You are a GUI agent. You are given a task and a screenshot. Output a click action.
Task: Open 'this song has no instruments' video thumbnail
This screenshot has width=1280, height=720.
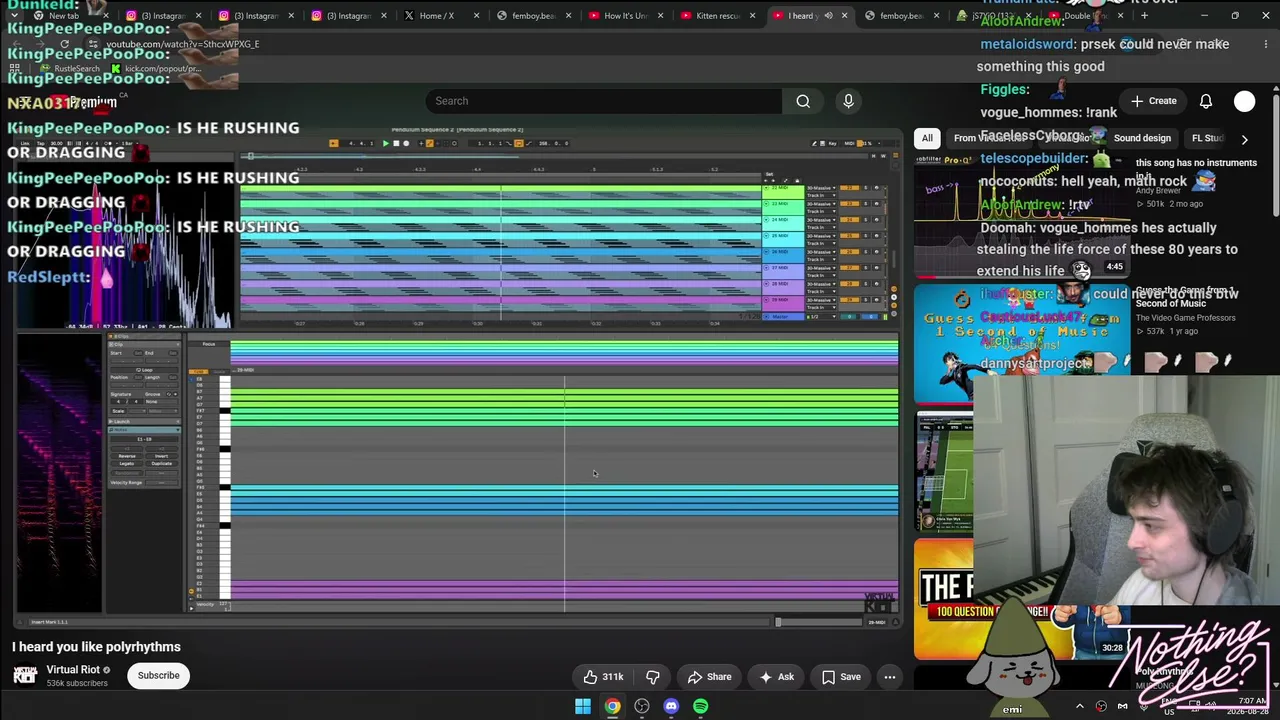tap(1021, 220)
